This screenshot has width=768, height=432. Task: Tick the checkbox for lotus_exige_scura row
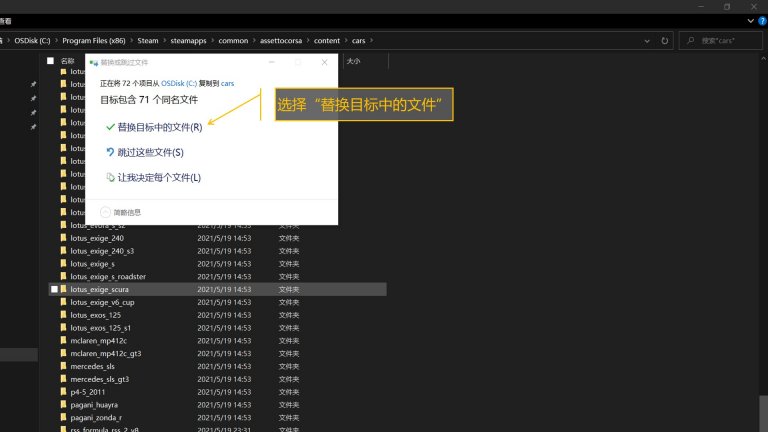coord(54,289)
